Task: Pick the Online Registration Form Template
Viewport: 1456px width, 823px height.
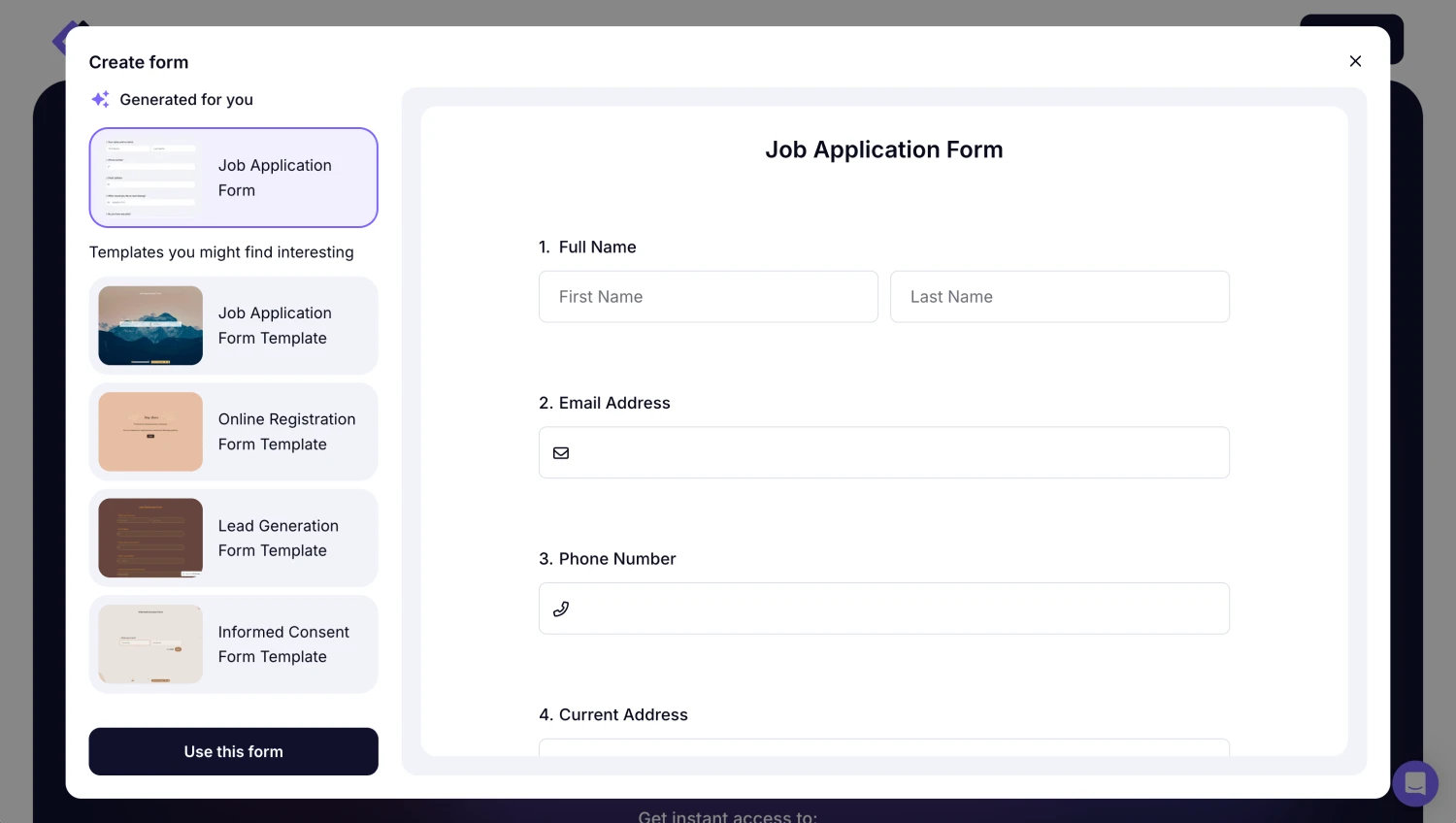Action: coord(233,432)
